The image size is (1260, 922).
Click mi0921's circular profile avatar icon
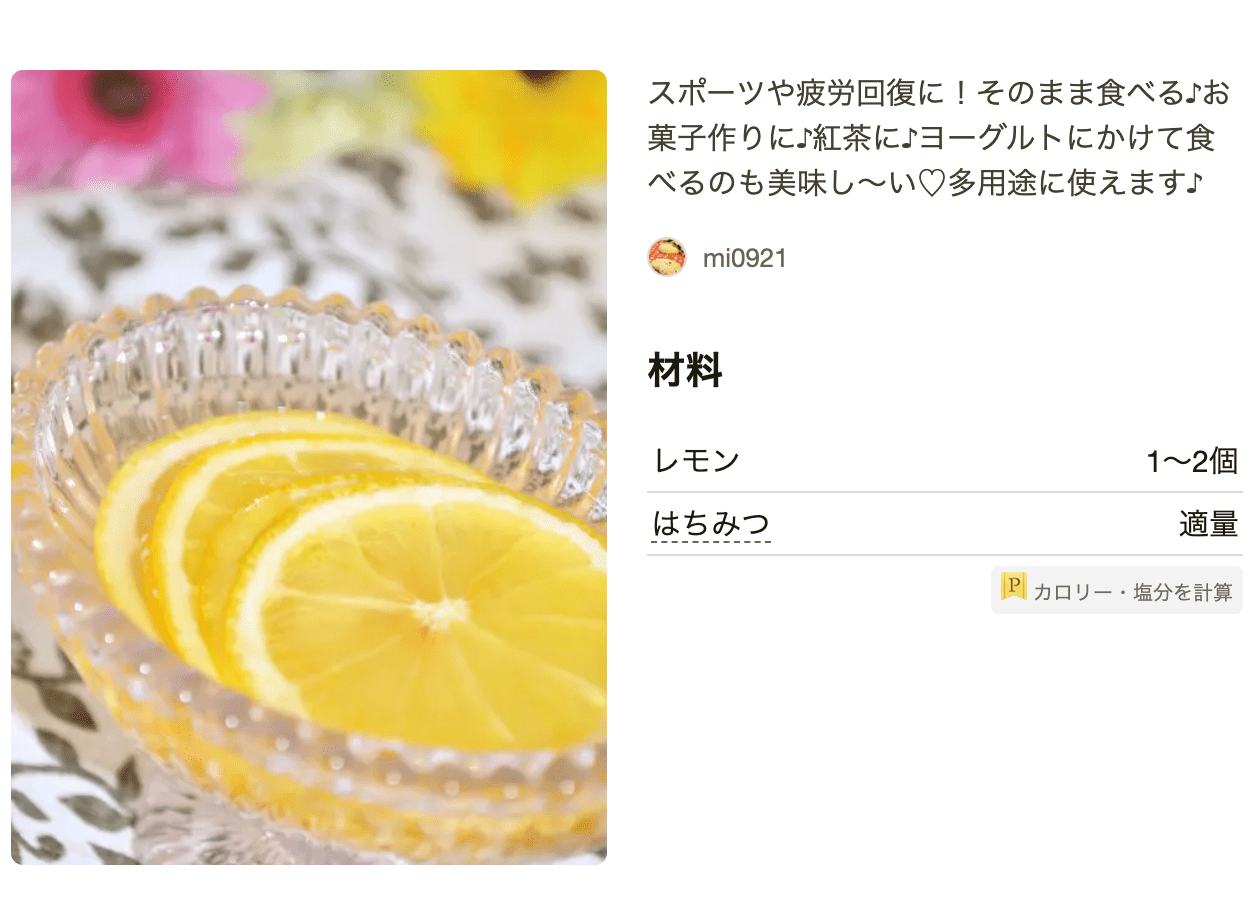coord(667,257)
